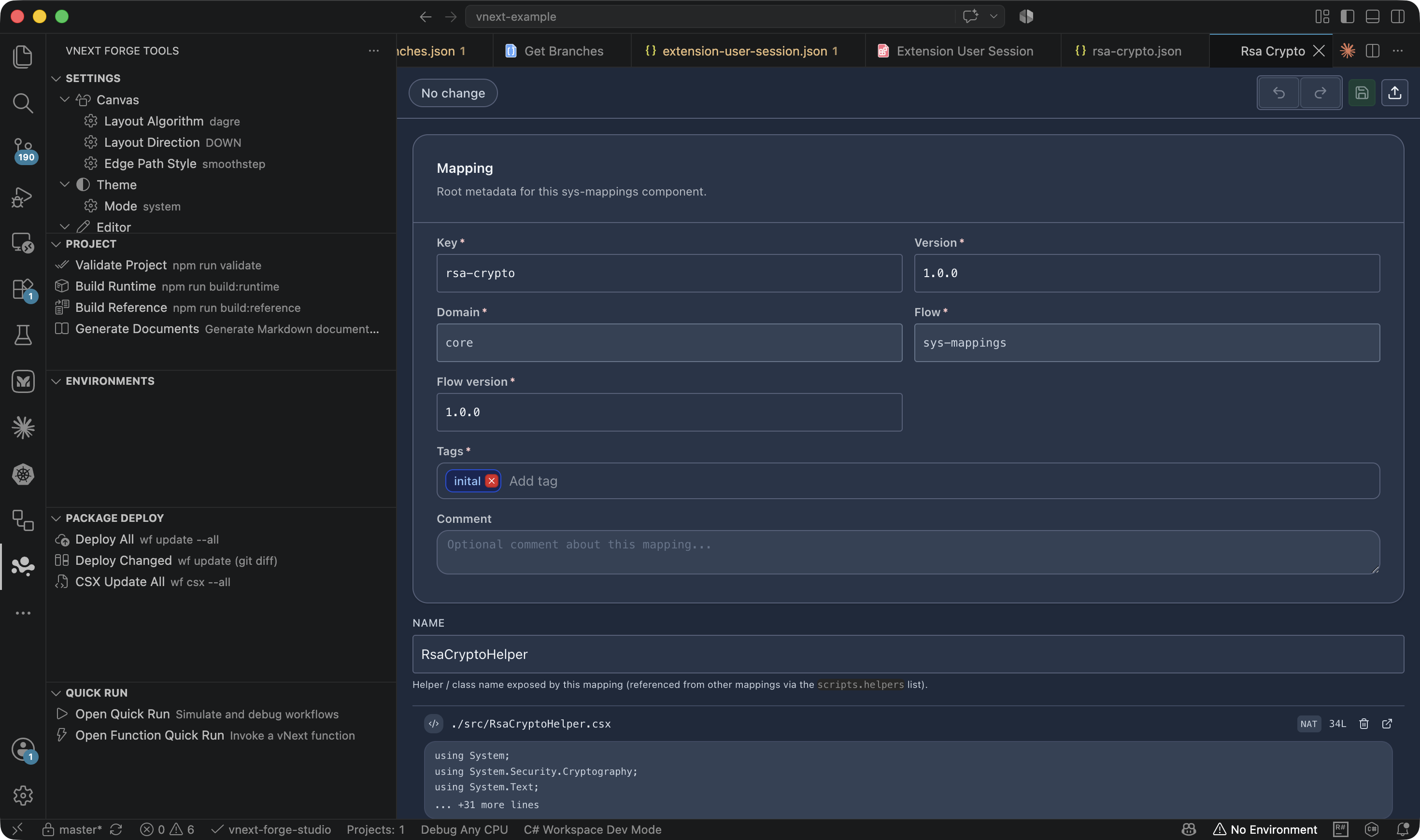
Task: Click the NAME field RsaCryptoHelper
Action: click(x=908, y=654)
